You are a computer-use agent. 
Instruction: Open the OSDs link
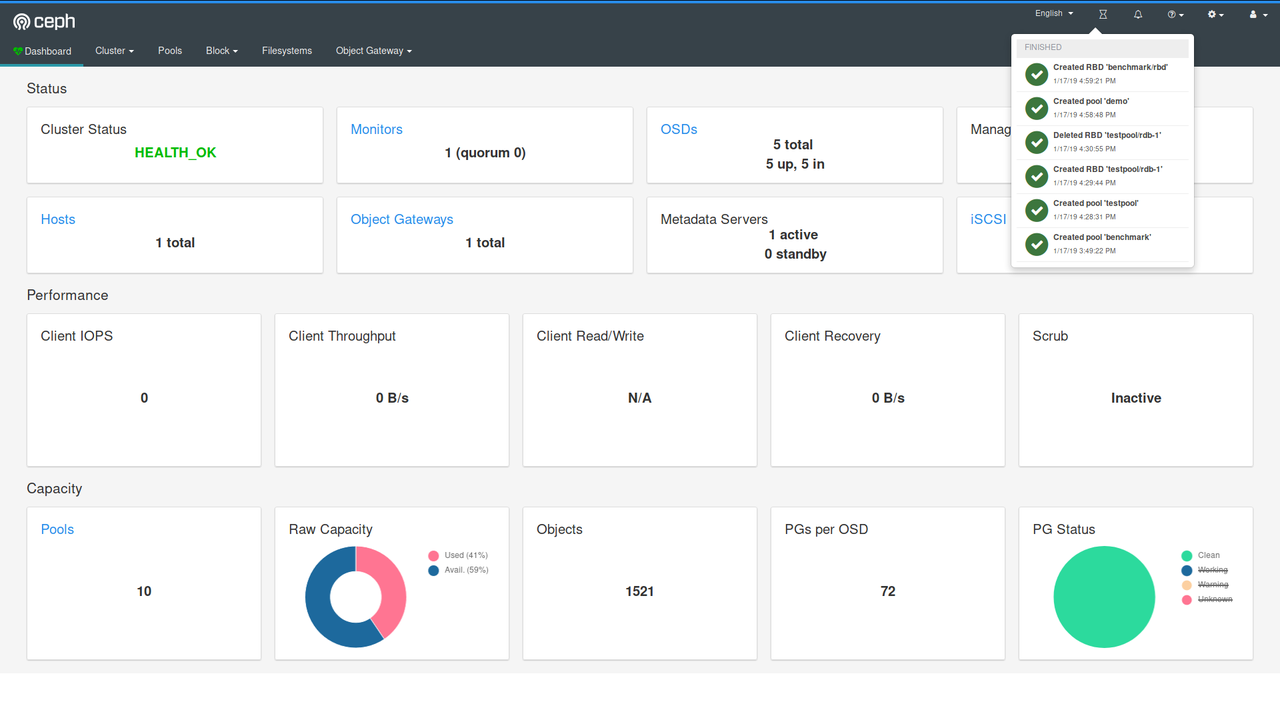(x=679, y=129)
